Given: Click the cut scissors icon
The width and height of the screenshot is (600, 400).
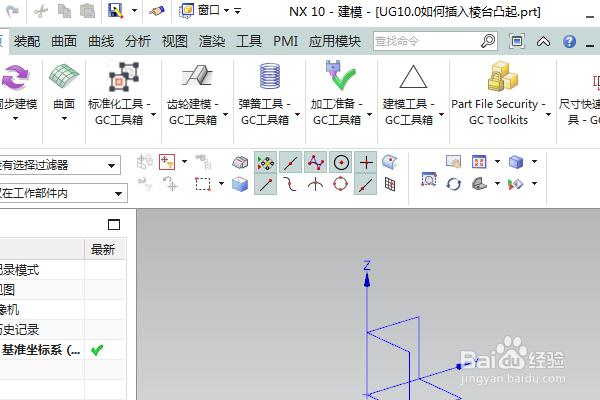Looking at the screenshot, I should pyautogui.click(x=41, y=11).
